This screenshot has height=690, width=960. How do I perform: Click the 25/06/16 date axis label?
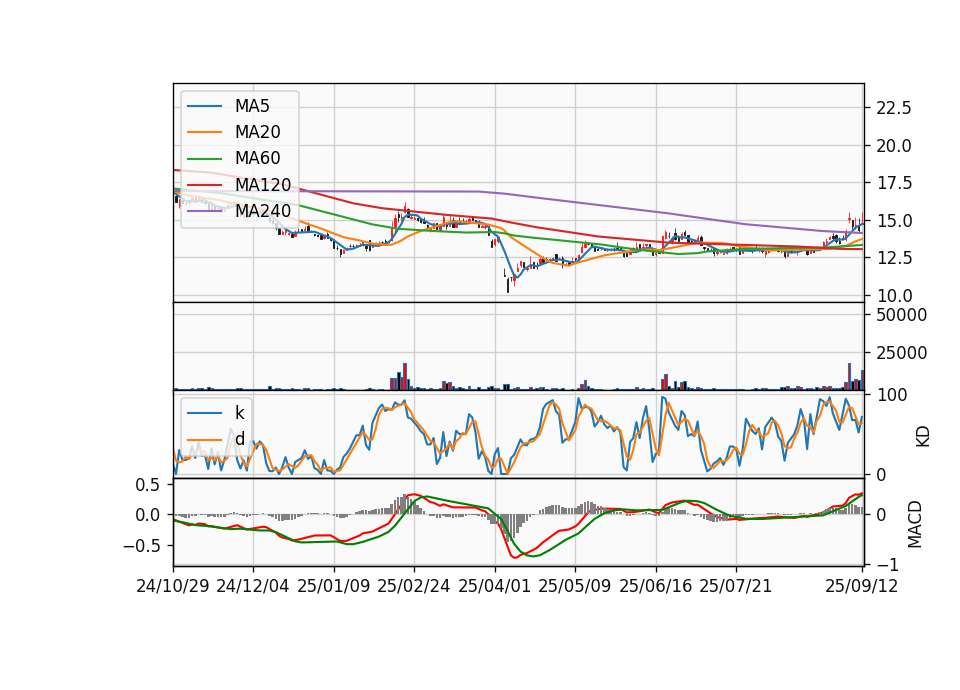tap(656, 586)
